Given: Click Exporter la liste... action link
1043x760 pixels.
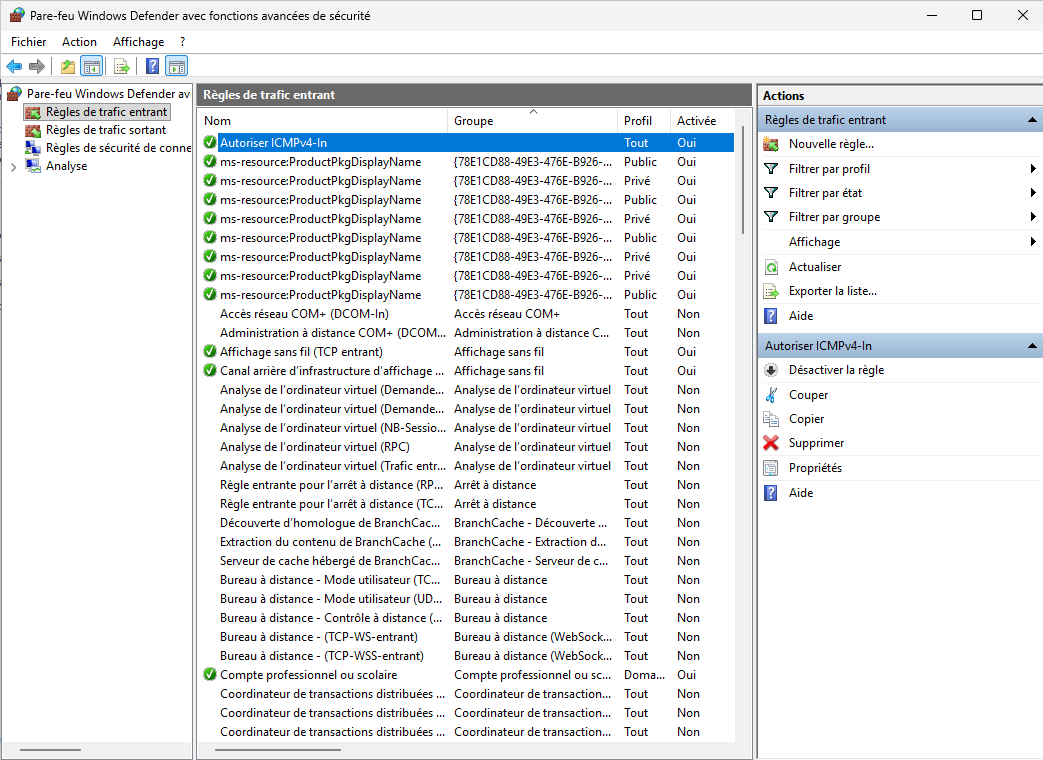Looking at the screenshot, I should [832, 291].
